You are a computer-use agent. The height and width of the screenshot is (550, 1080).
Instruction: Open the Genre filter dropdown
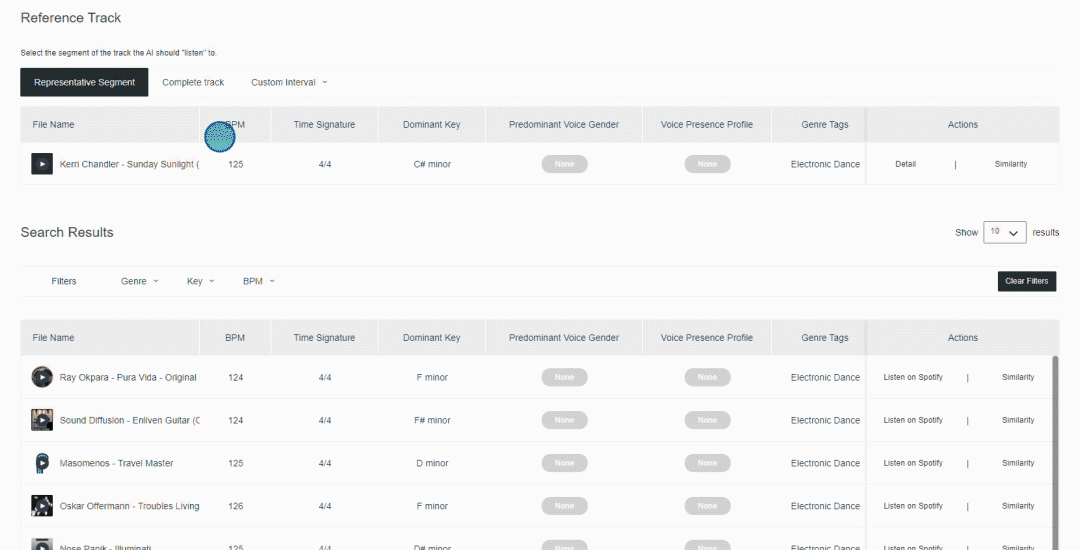pos(140,281)
